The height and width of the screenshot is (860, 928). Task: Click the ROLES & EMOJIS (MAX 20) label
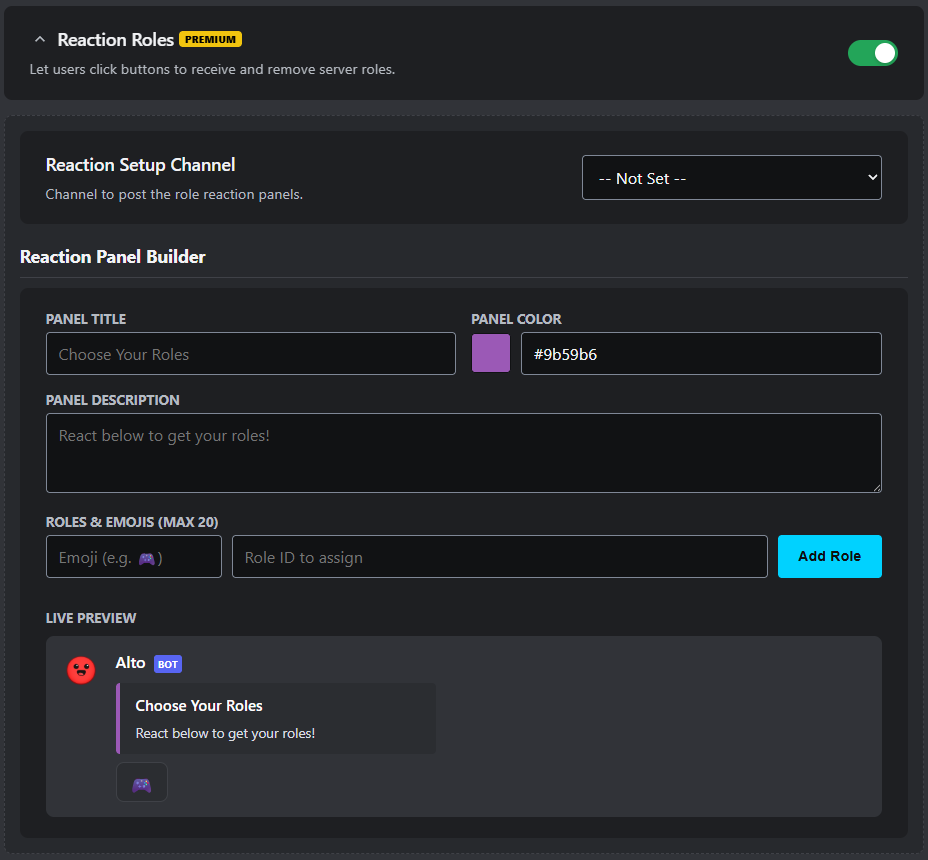tap(132, 522)
